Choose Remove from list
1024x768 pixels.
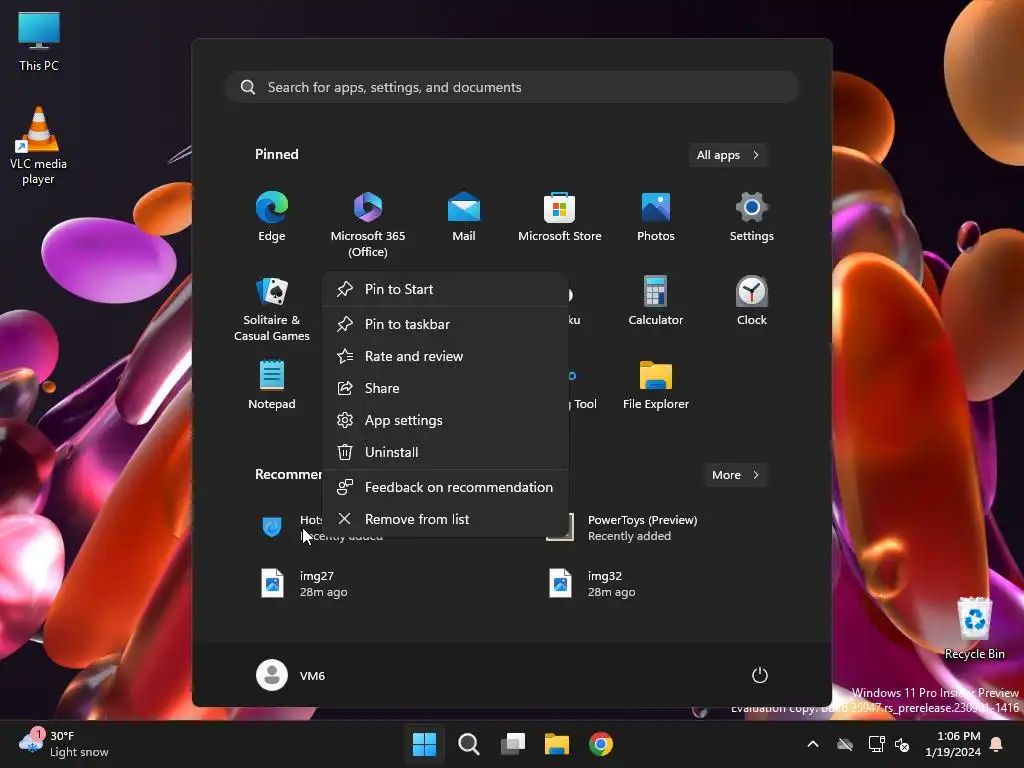click(445, 519)
